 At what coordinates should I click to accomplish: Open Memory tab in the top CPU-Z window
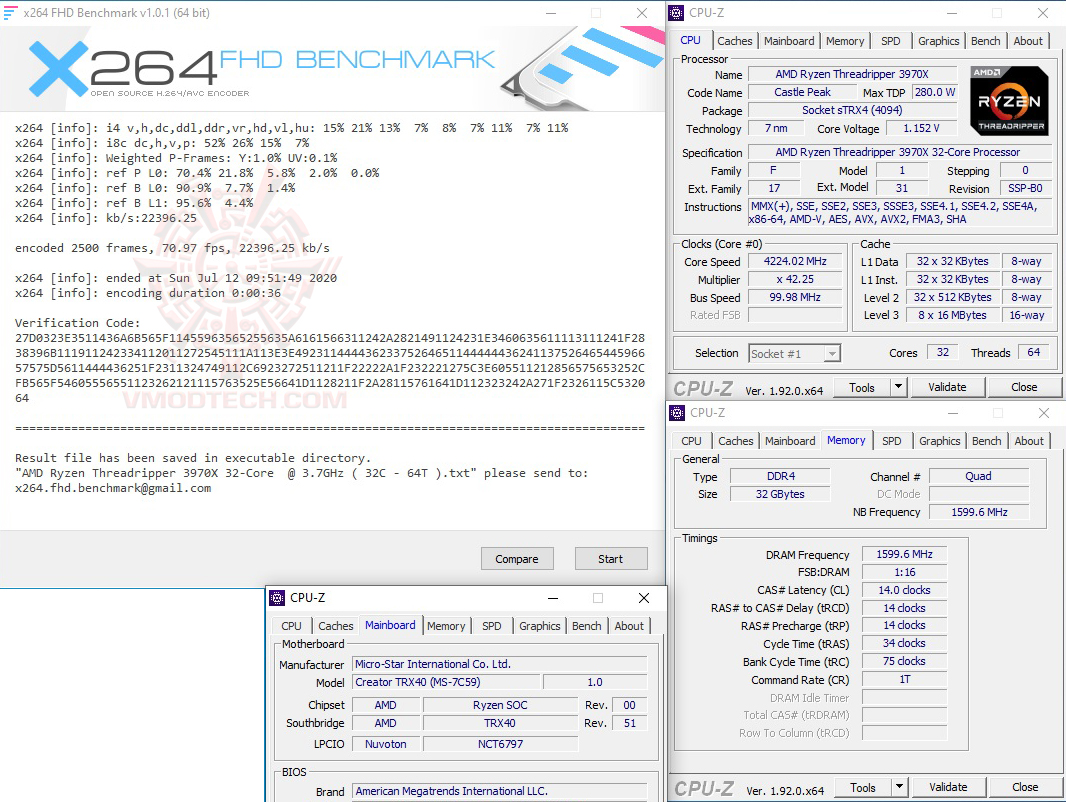(845, 41)
